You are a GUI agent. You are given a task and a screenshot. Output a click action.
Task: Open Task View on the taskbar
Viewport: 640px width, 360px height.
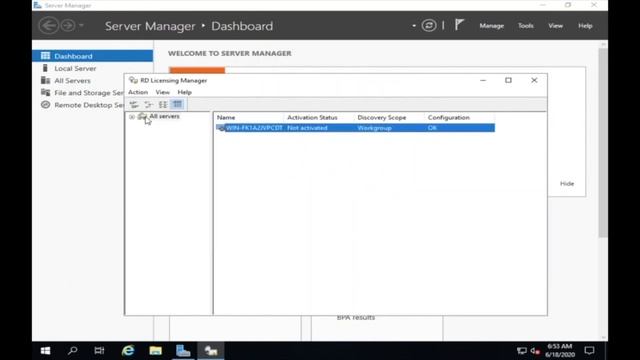[x=99, y=351]
